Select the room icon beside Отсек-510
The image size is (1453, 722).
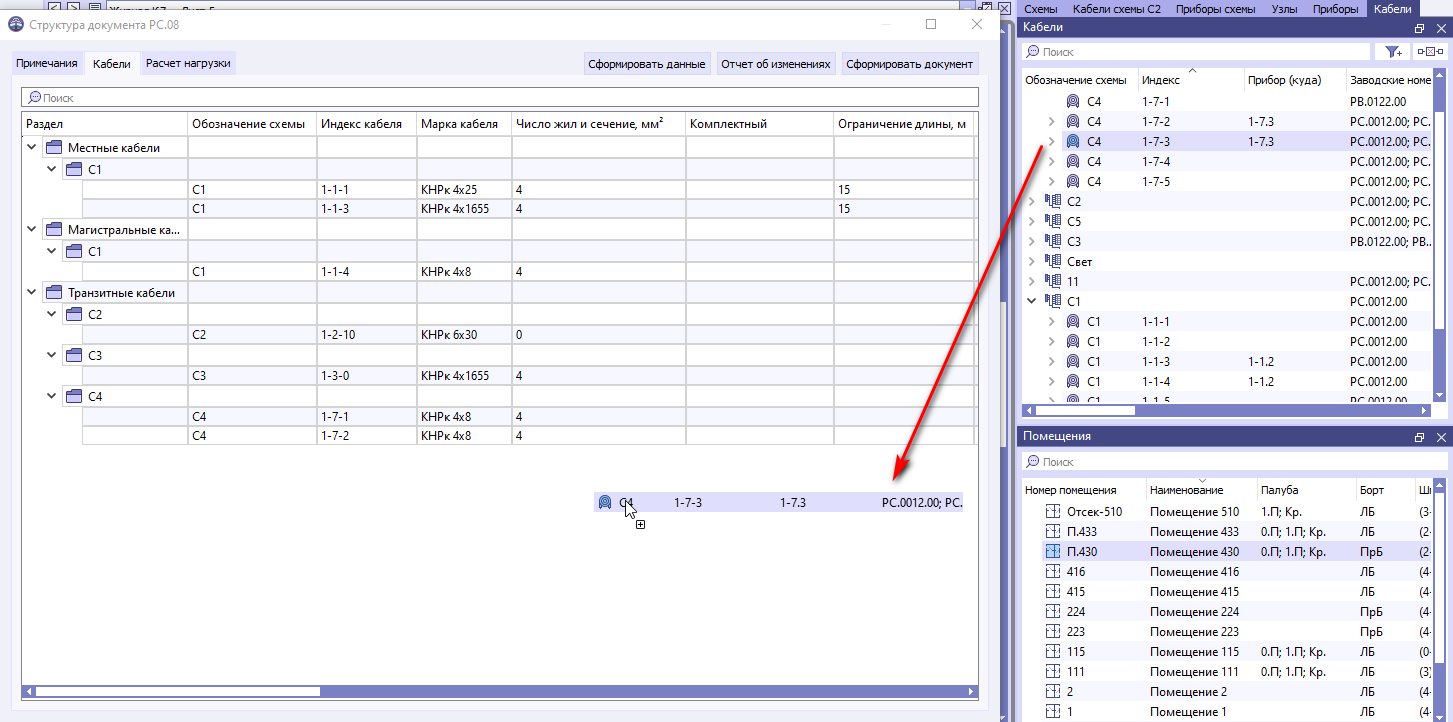(1053, 511)
